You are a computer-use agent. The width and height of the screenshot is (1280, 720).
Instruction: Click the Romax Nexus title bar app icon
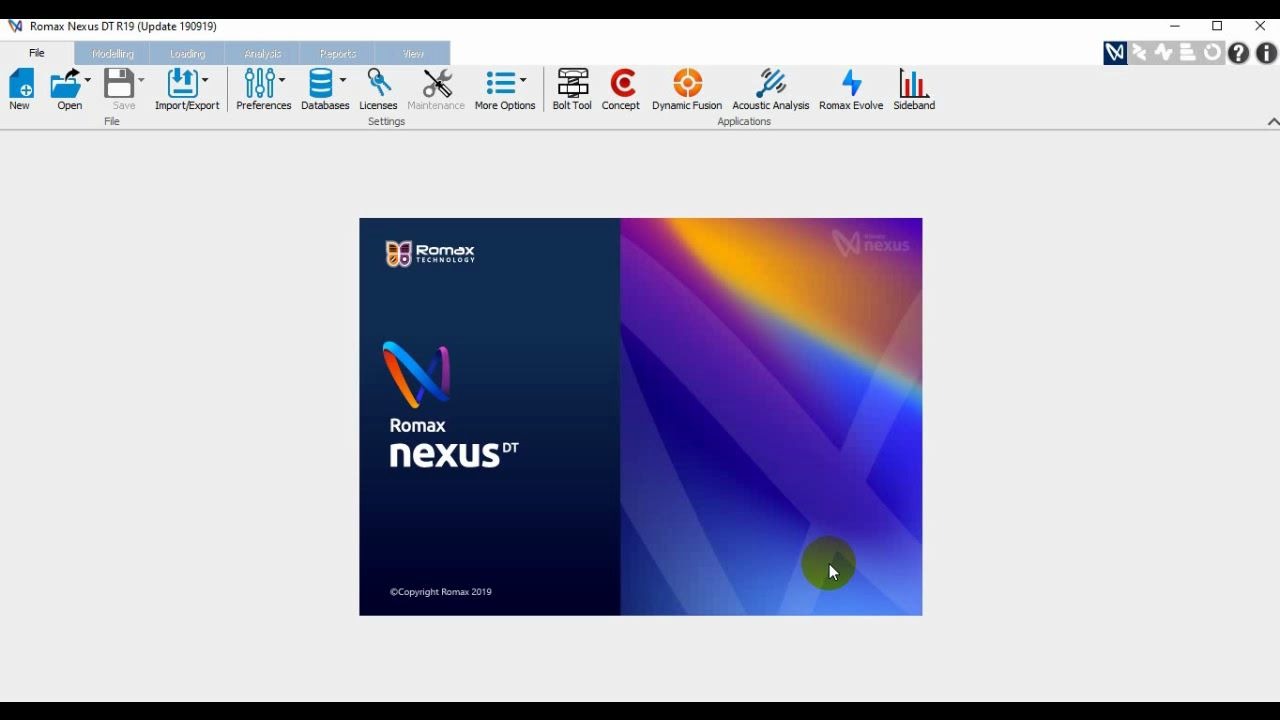15,26
